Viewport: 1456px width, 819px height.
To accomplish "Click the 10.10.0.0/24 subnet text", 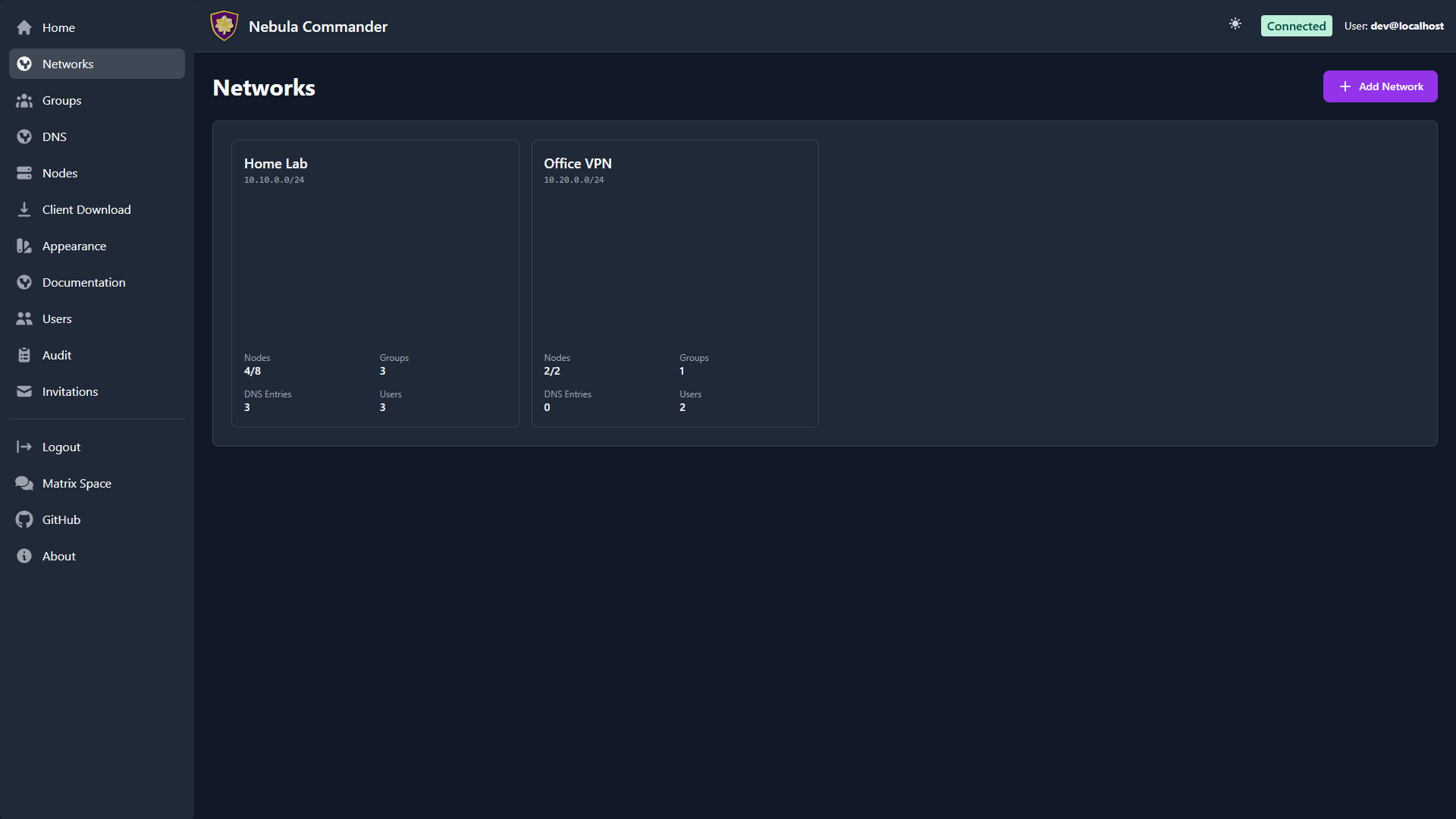I will coord(274,180).
